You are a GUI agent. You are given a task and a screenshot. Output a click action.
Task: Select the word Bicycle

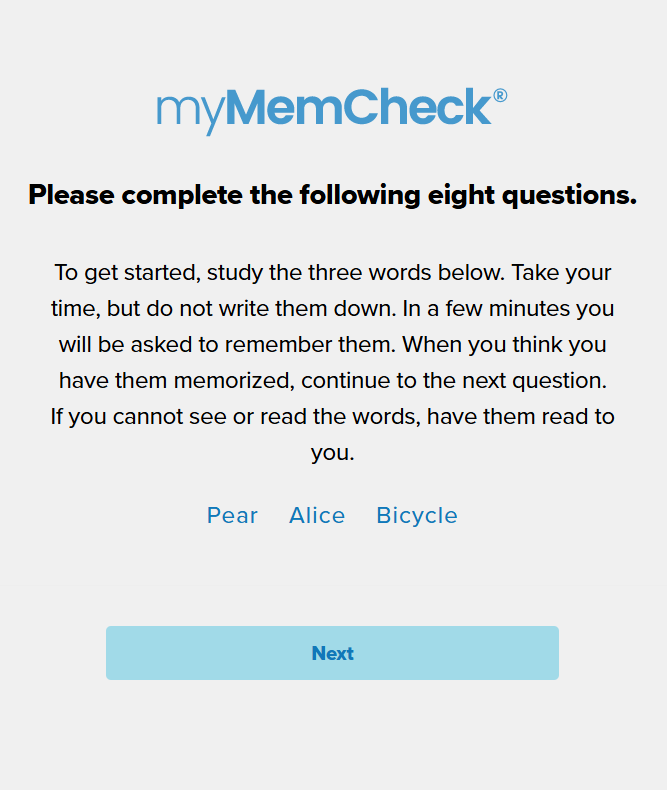point(417,516)
